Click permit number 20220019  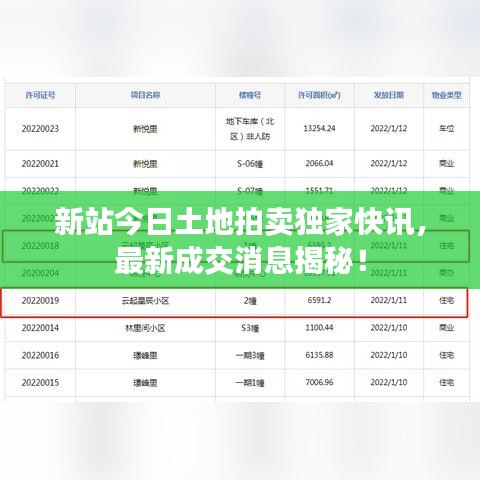40,301
